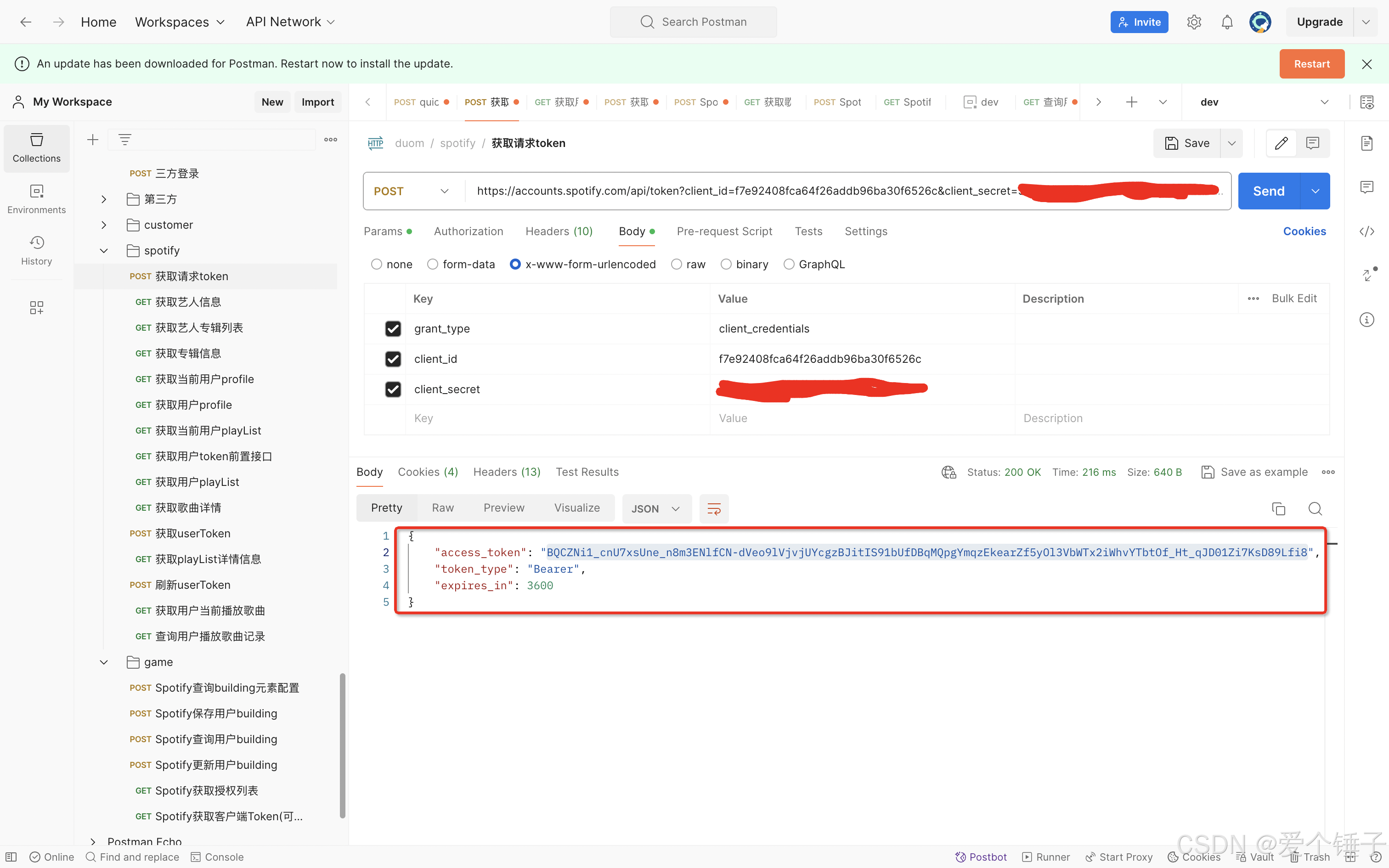
Task: Uncheck the grant_type parameter checkbox
Action: point(393,328)
